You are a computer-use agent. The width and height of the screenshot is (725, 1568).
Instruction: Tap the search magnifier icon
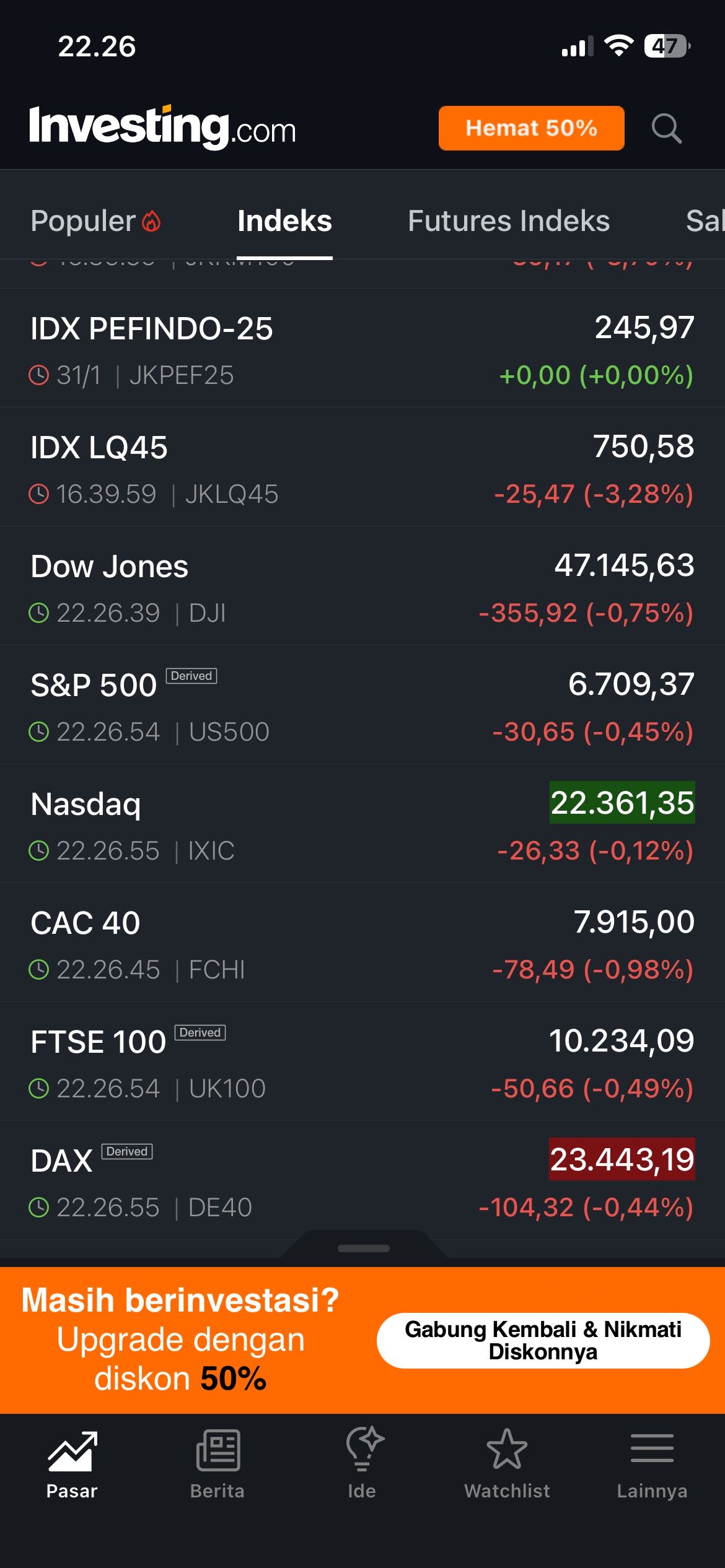666,129
